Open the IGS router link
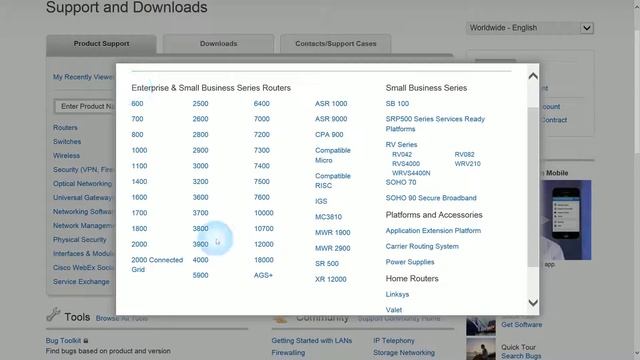This screenshot has height=360, width=640. click(321, 201)
